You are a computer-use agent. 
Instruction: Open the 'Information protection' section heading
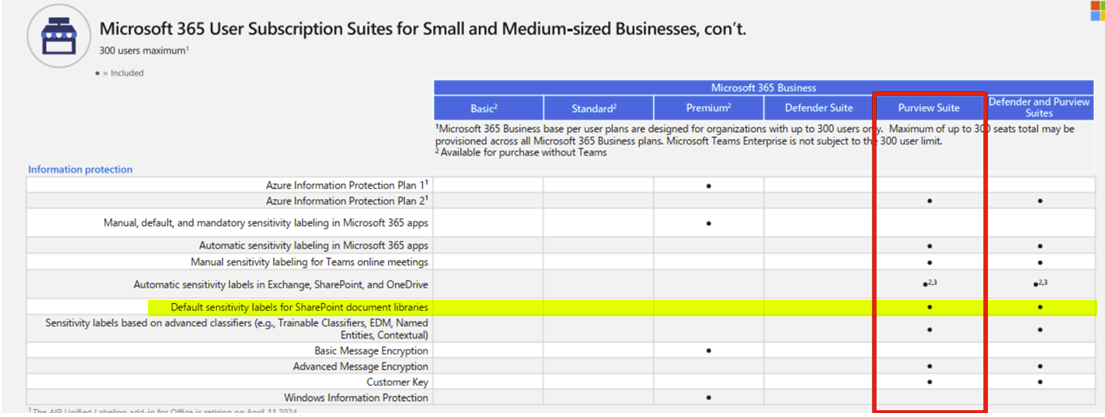(80, 169)
